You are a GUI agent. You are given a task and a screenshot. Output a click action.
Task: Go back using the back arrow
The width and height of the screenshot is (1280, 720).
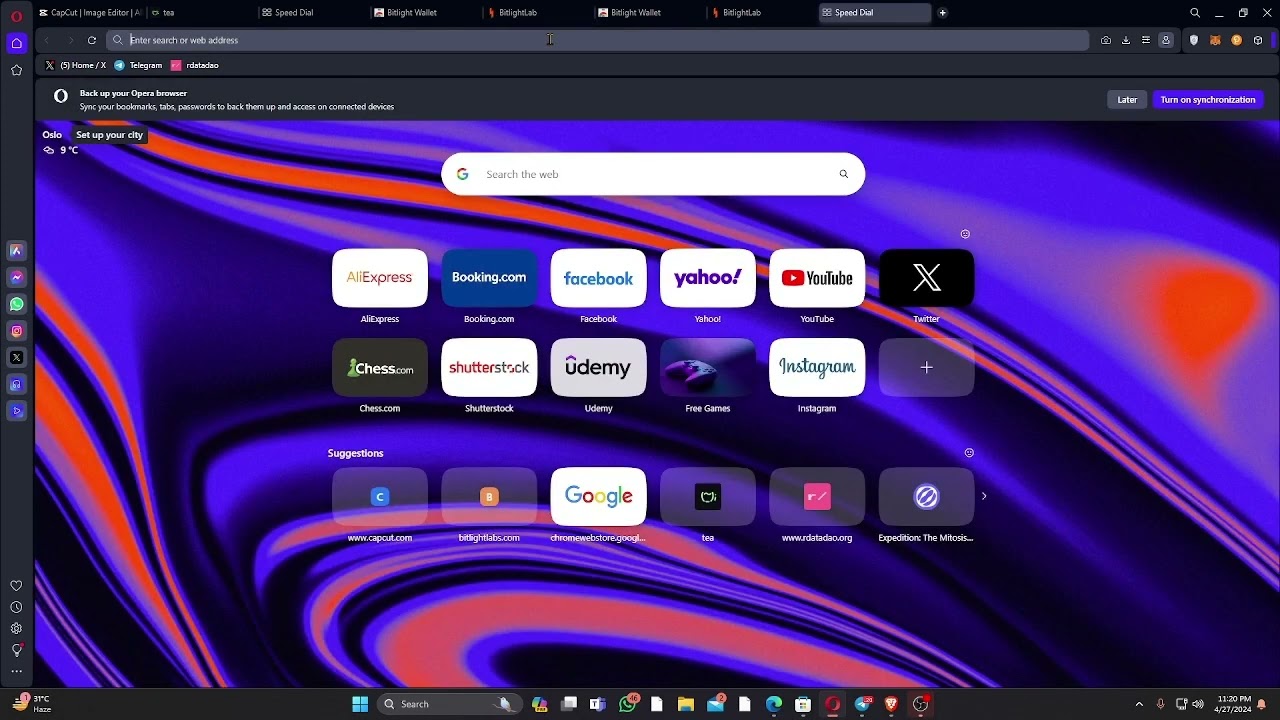pyautogui.click(x=47, y=40)
